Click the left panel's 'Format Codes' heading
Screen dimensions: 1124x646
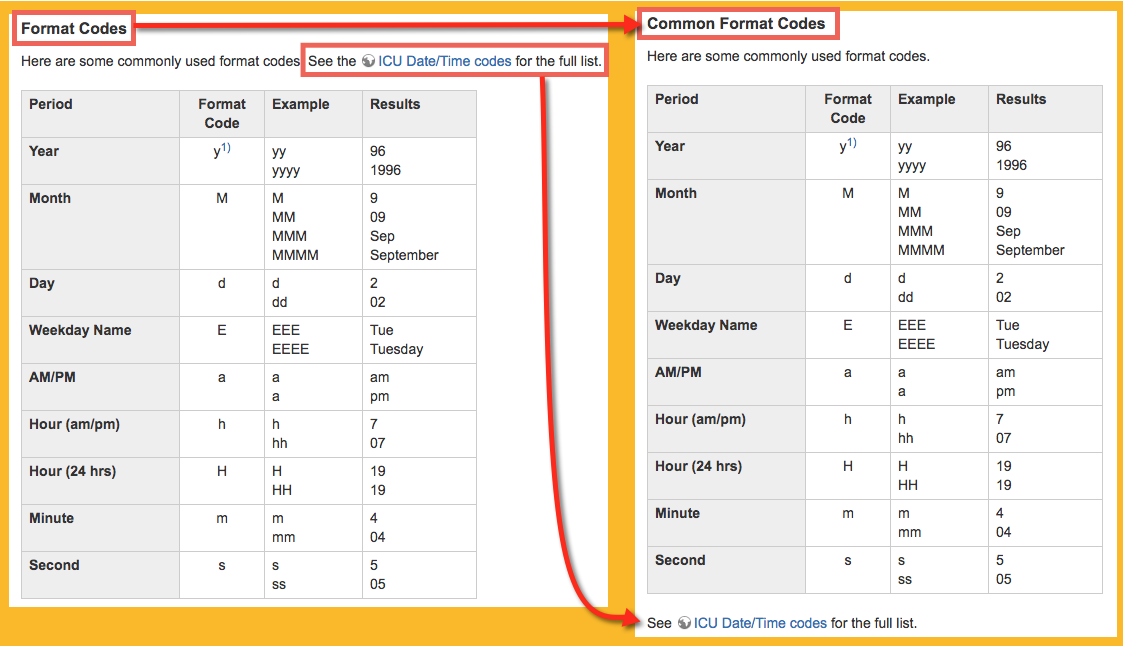click(x=74, y=28)
